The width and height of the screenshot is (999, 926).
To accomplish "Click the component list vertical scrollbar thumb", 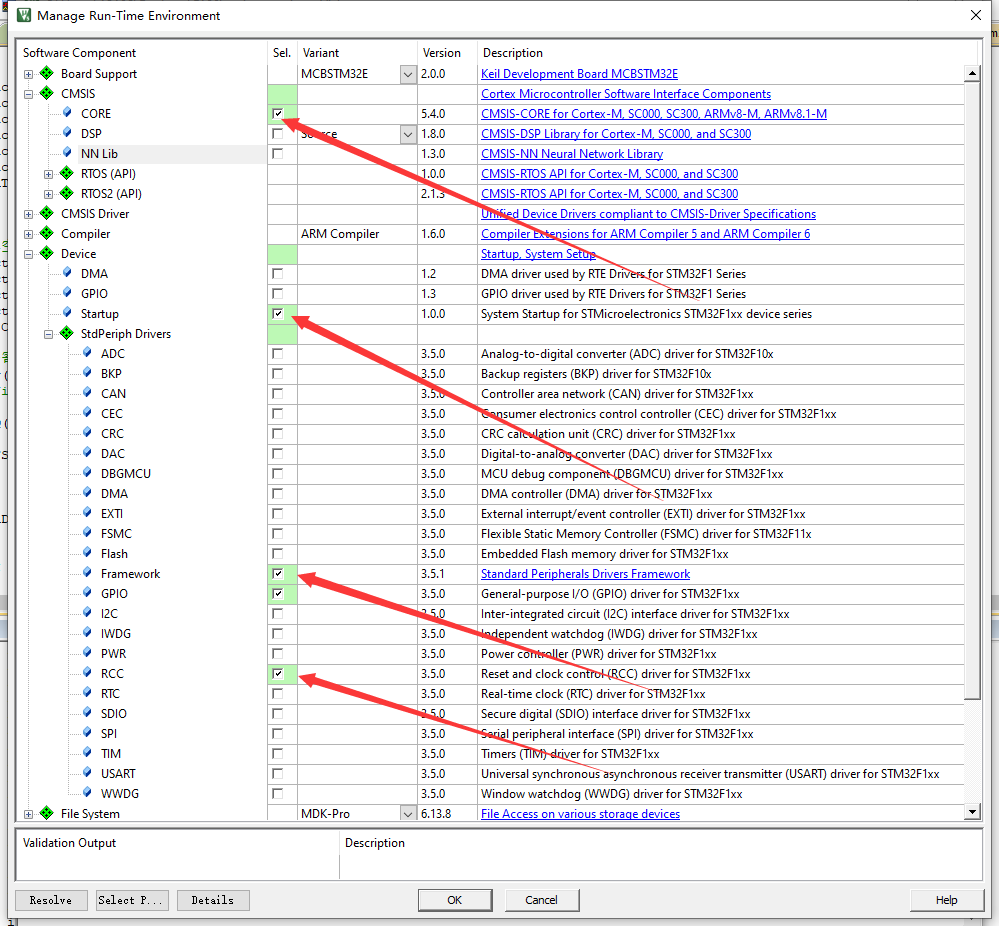I will (972, 390).
